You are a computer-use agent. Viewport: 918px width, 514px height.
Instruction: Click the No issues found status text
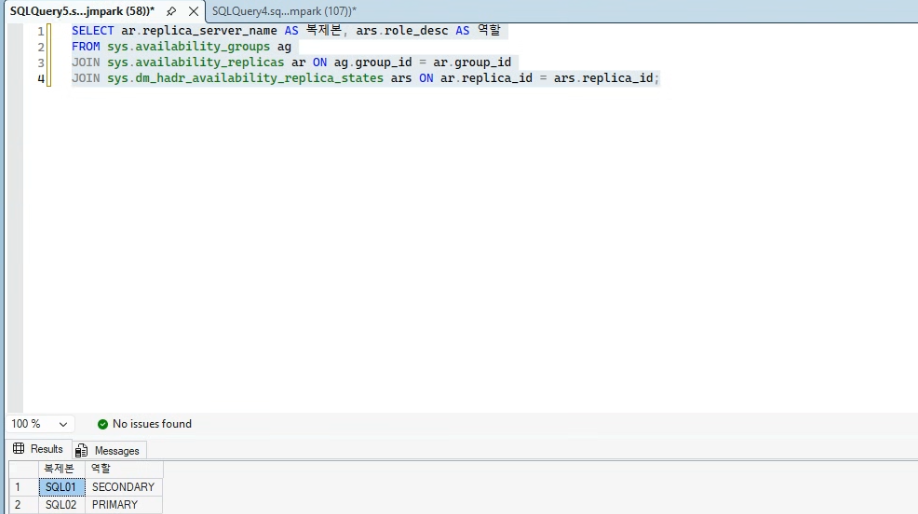pos(152,424)
